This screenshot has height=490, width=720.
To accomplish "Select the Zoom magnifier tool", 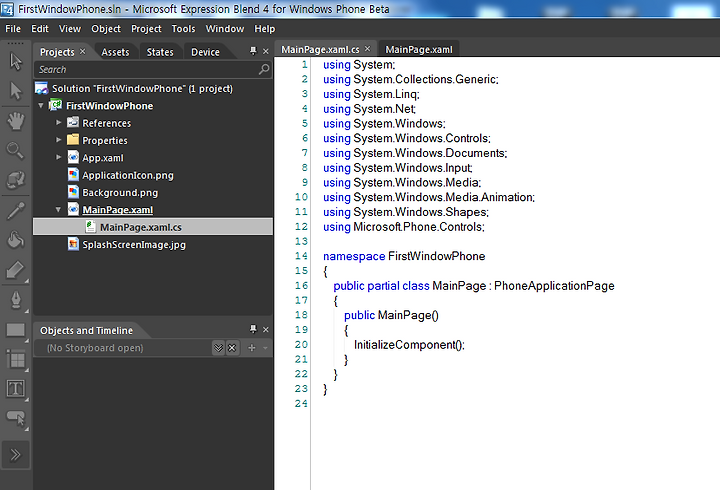I will [x=15, y=150].
